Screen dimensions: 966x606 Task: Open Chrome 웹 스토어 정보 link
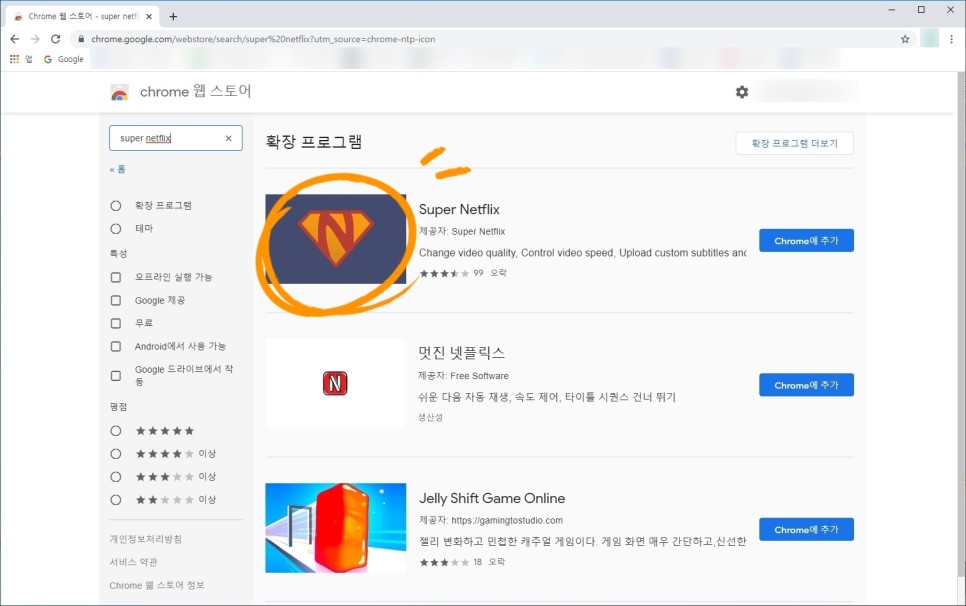156,585
